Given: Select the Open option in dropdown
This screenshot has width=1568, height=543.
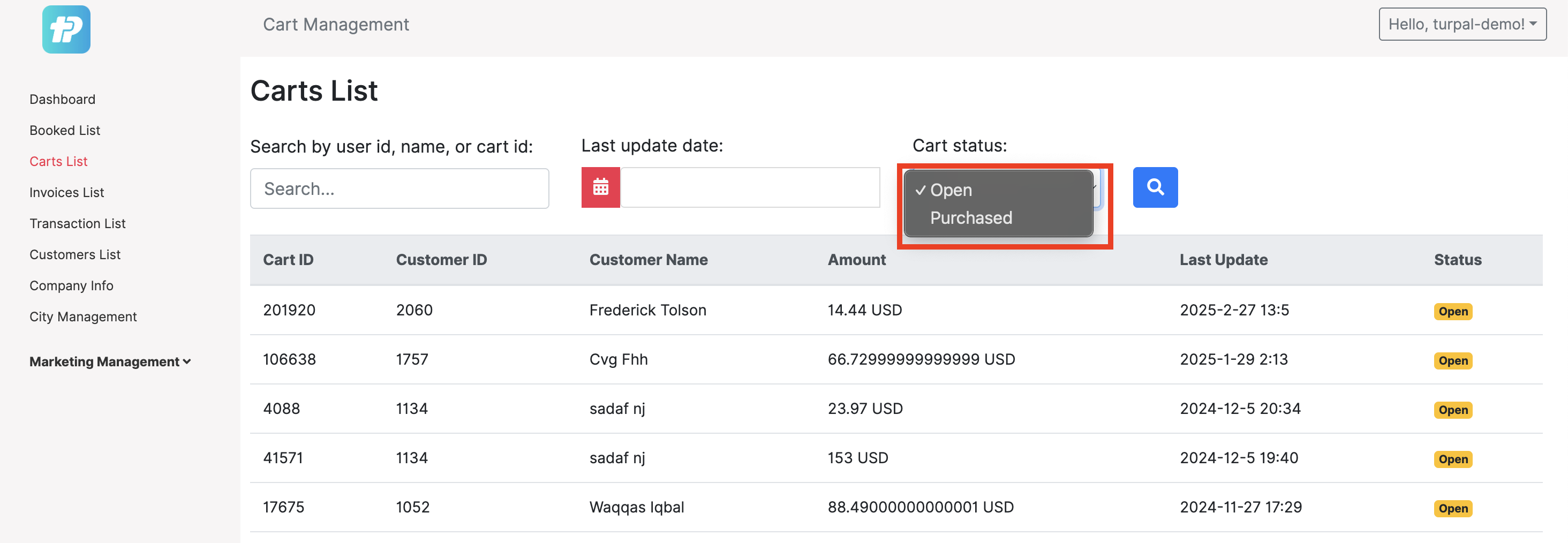Looking at the screenshot, I should click(951, 190).
